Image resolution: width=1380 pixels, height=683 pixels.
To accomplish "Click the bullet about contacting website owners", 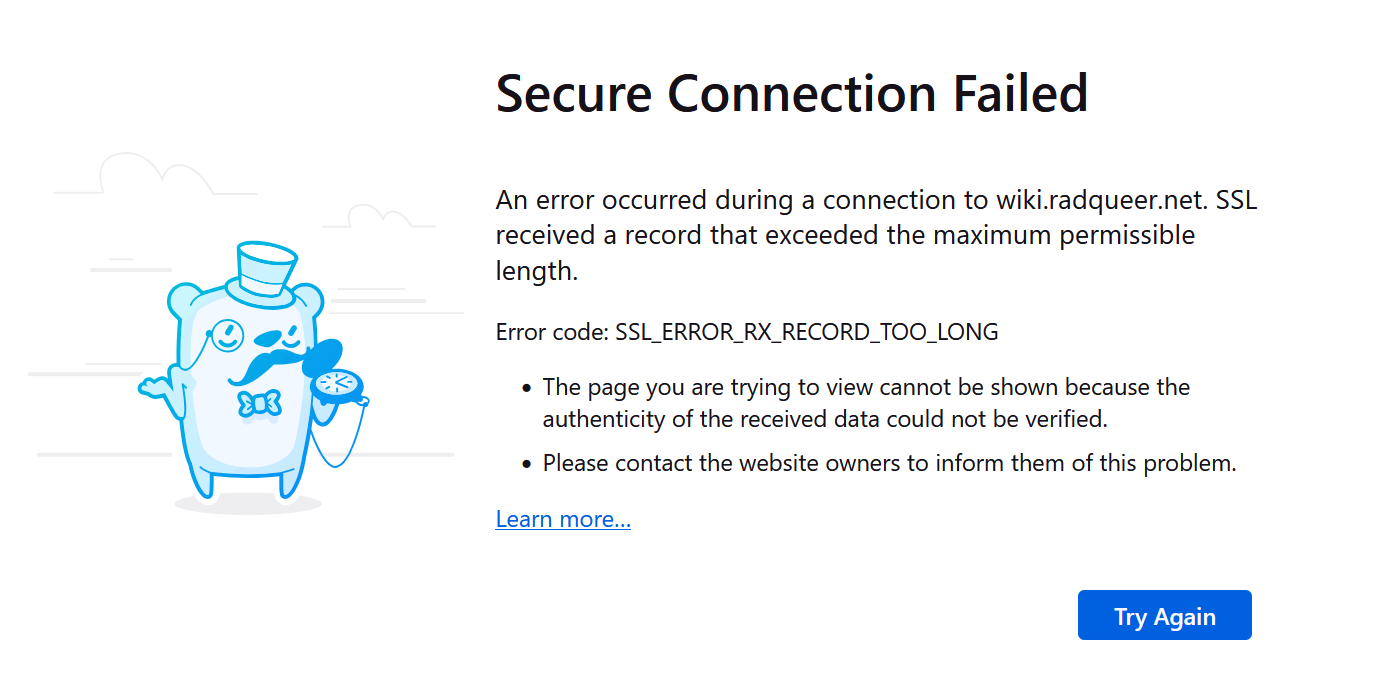I will tap(889, 463).
